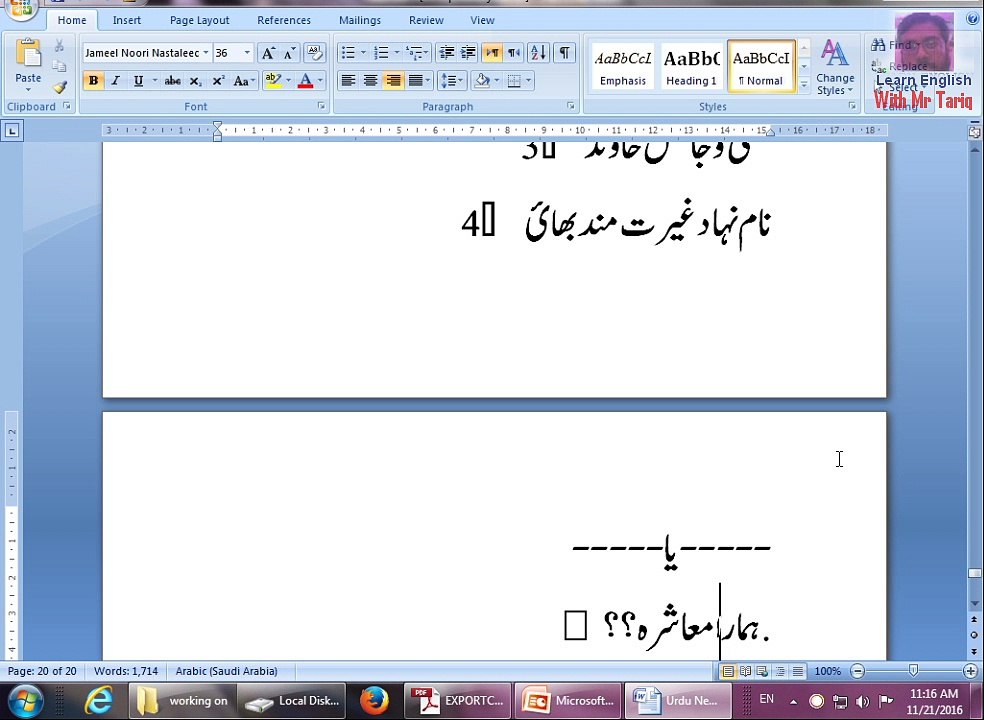Apply the yellow text highlight color

[273, 81]
